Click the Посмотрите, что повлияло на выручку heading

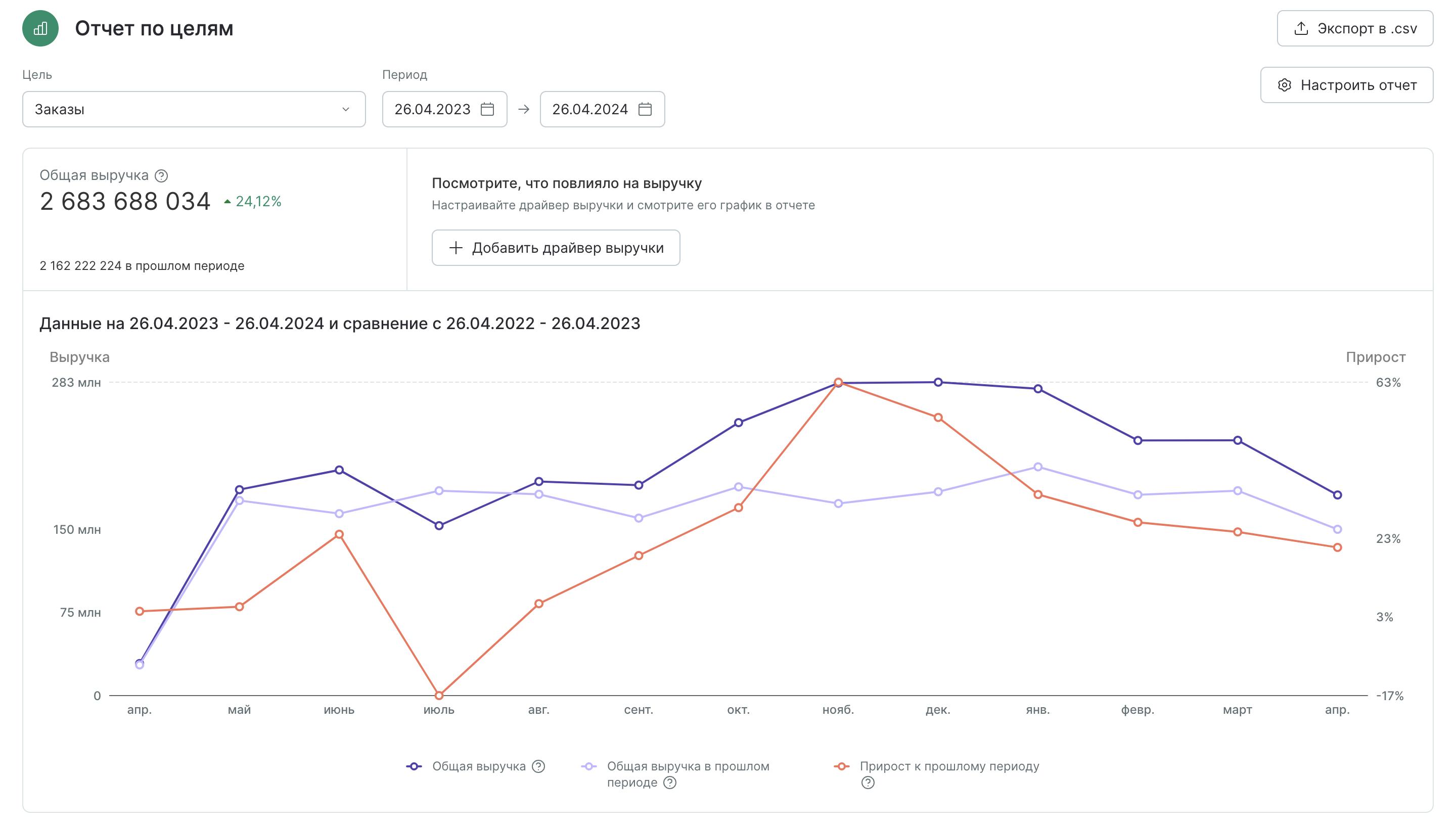(x=567, y=183)
